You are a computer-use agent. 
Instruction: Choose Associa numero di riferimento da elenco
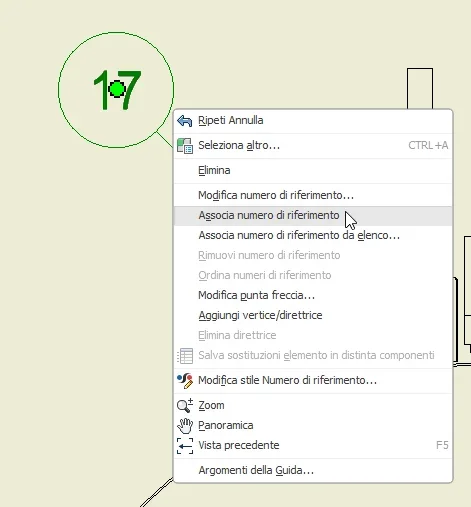[x=299, y=235]
